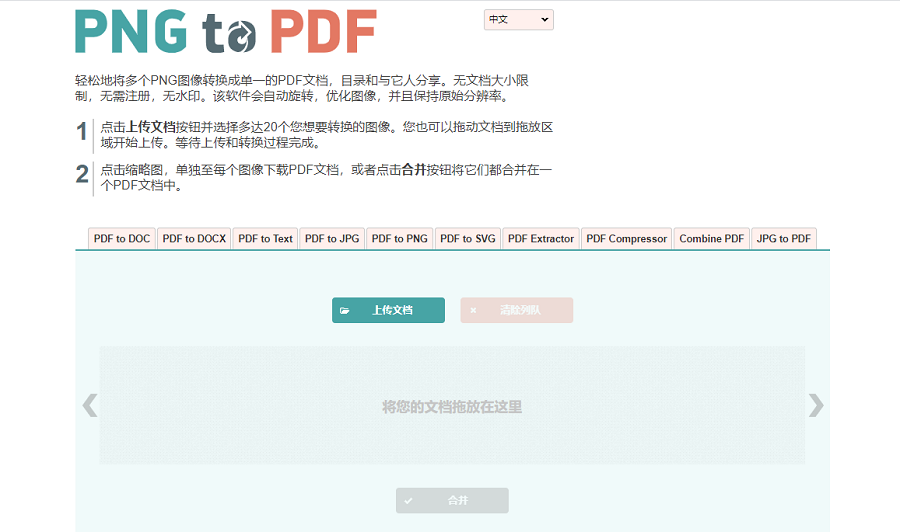Image resolution: width=900 pixels, height=532 pixels.
Task: Switch to the PDF to PNG tab
Action: [x=399, y=239]
